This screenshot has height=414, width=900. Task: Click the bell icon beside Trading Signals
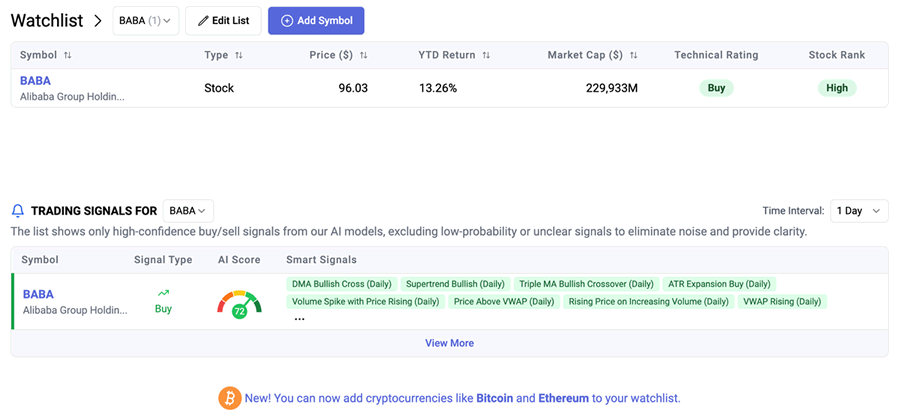(18, 211)
